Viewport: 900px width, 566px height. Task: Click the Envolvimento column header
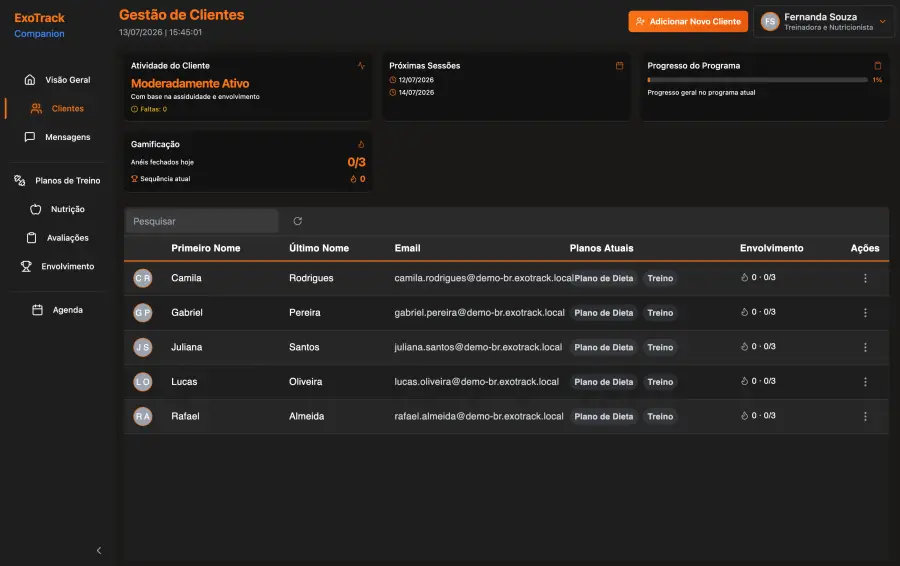[x=771, y=248]
